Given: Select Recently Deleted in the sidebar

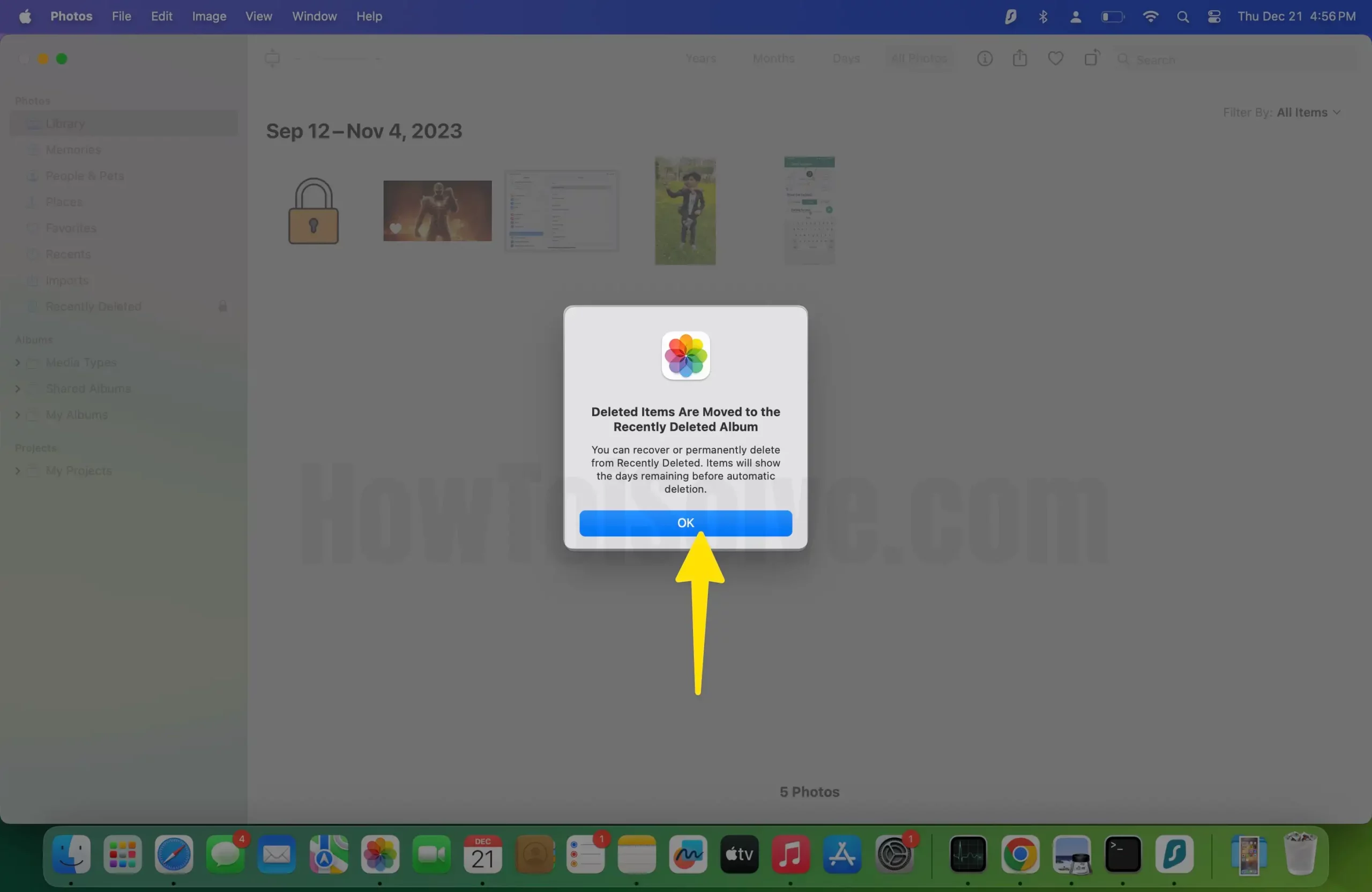Looking at the screenshot, I should pyautogui.click(x=124, y=306).
